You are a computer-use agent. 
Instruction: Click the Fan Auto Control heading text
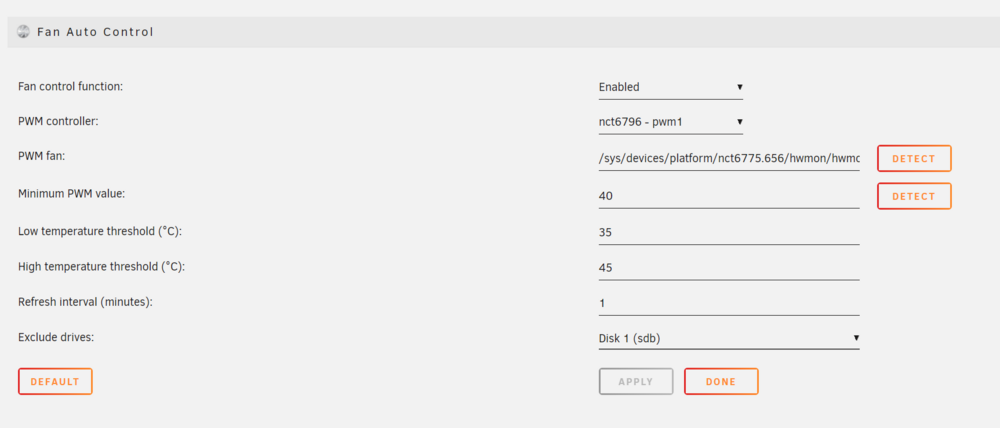coord(95,31)
